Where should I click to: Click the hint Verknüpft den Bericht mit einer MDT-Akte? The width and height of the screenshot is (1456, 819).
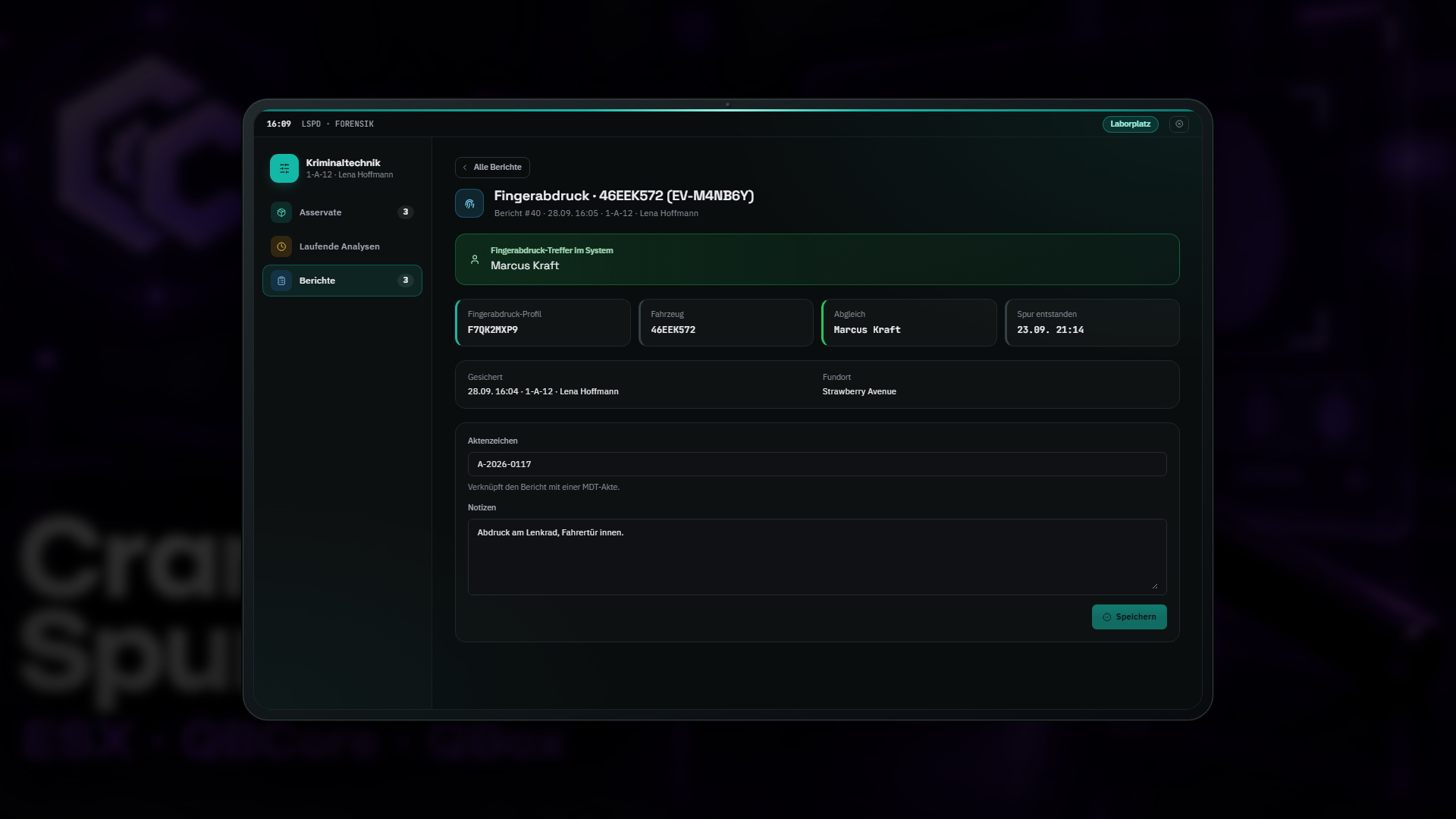(544, 488)
